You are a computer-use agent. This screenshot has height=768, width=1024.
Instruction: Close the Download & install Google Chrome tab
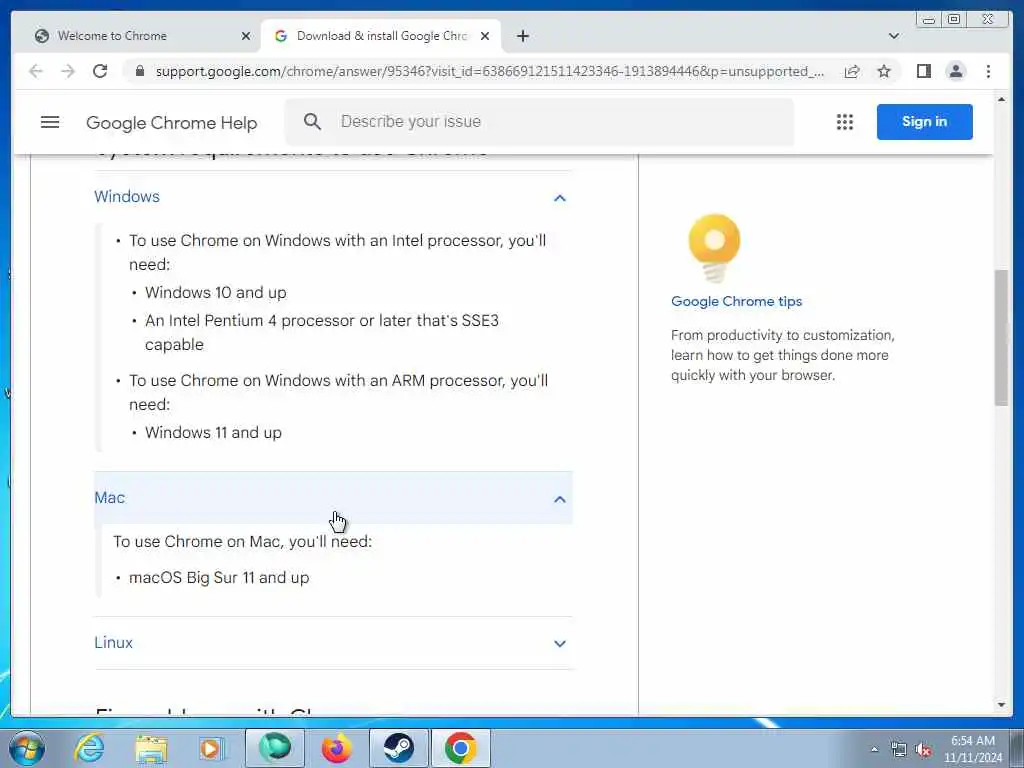(x=485, y=36)
